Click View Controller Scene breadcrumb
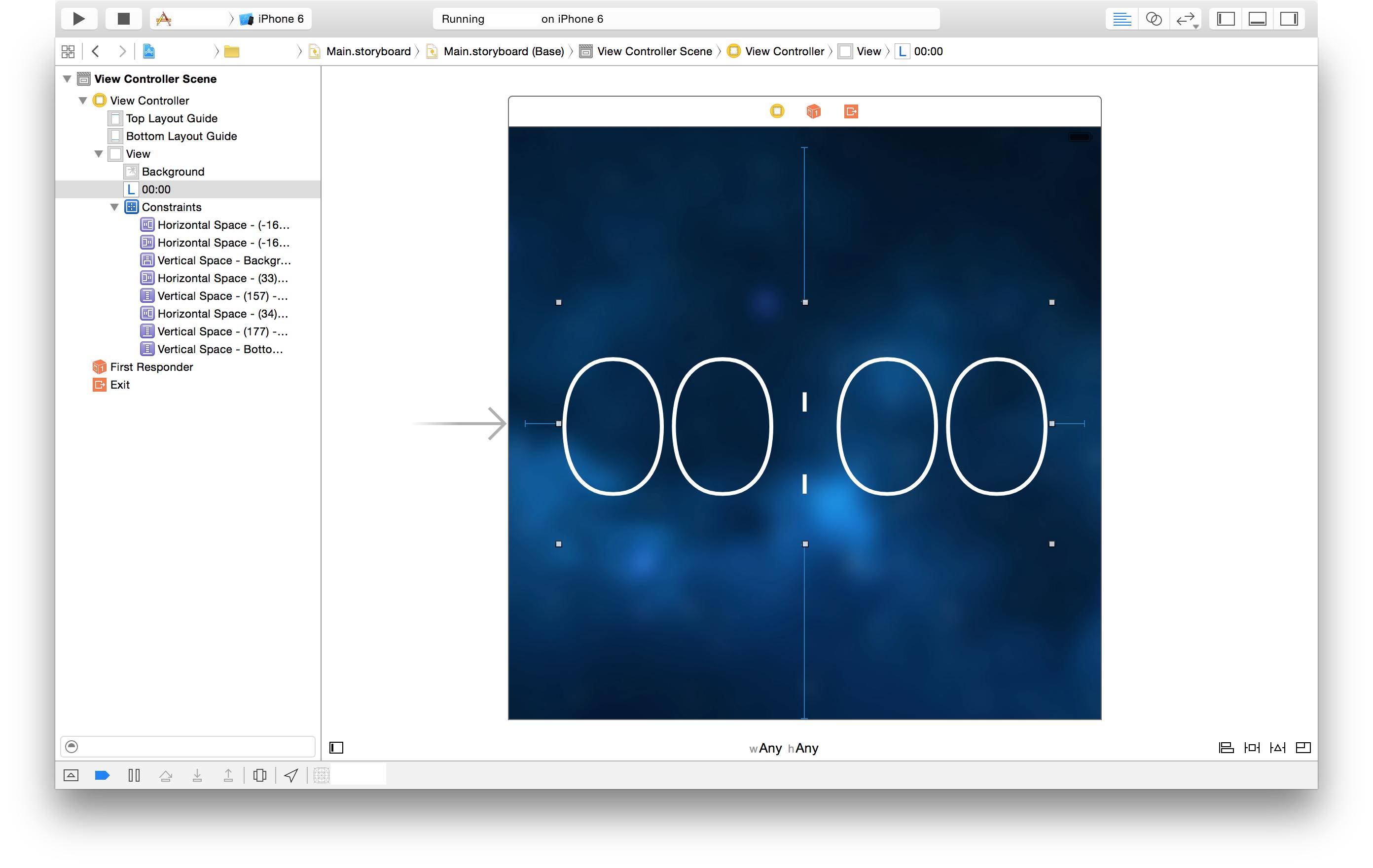 click(x=654, y=51)
